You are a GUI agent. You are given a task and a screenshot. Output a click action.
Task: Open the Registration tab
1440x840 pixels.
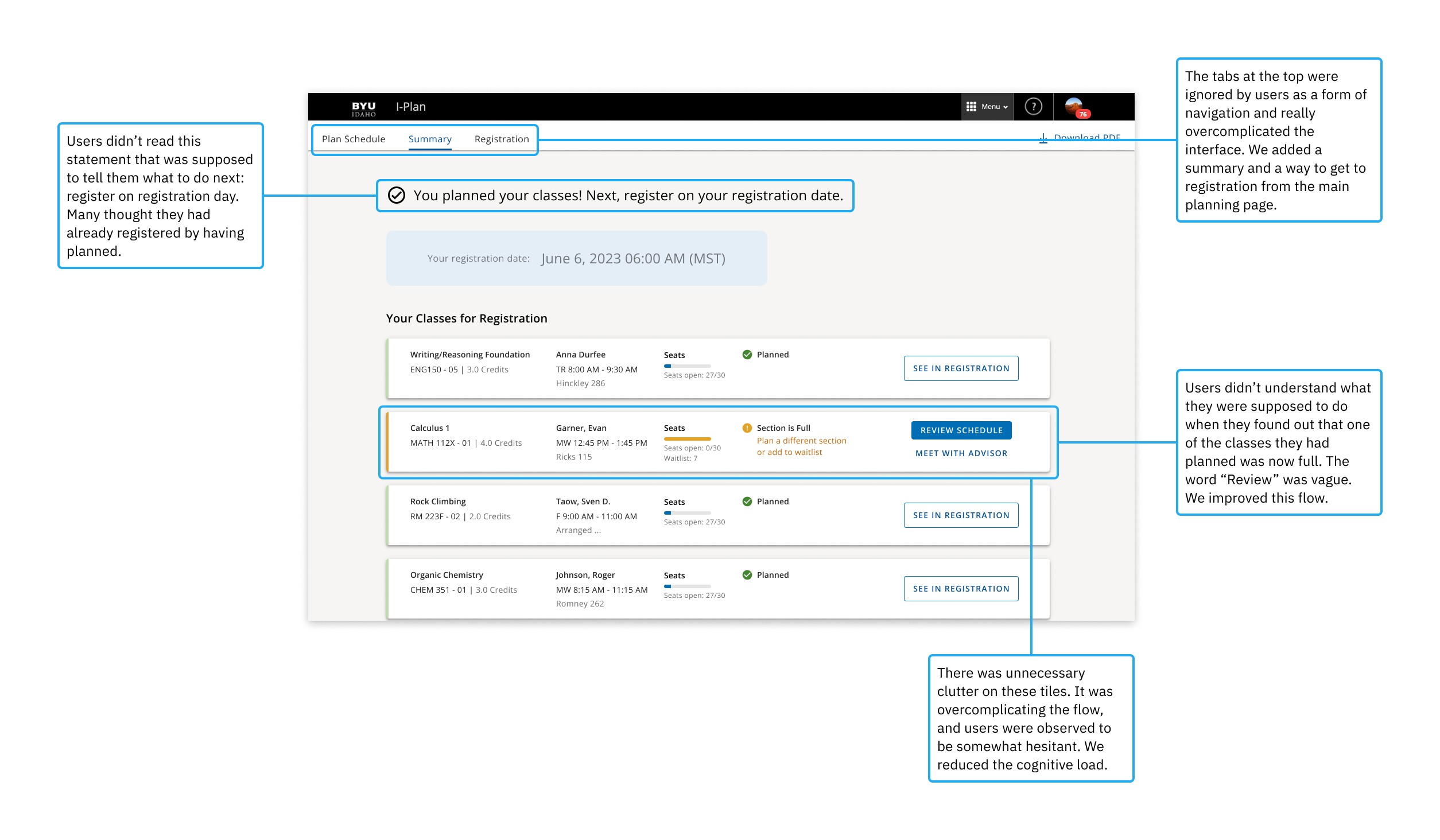coord(501,139)
